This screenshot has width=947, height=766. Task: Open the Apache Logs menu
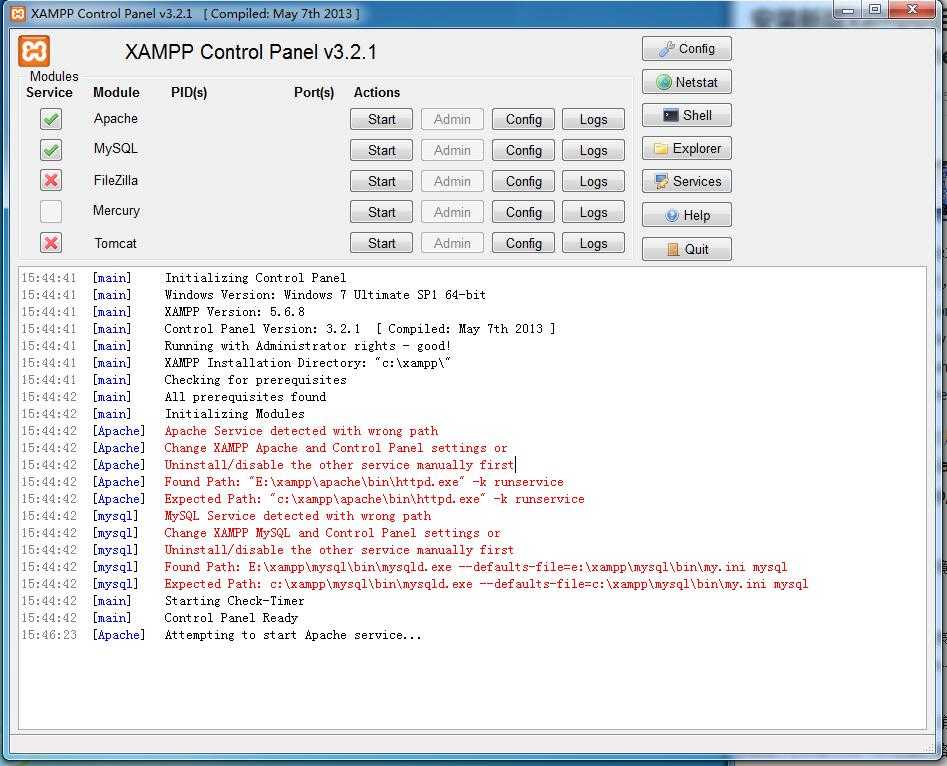[x=593, y=120]
